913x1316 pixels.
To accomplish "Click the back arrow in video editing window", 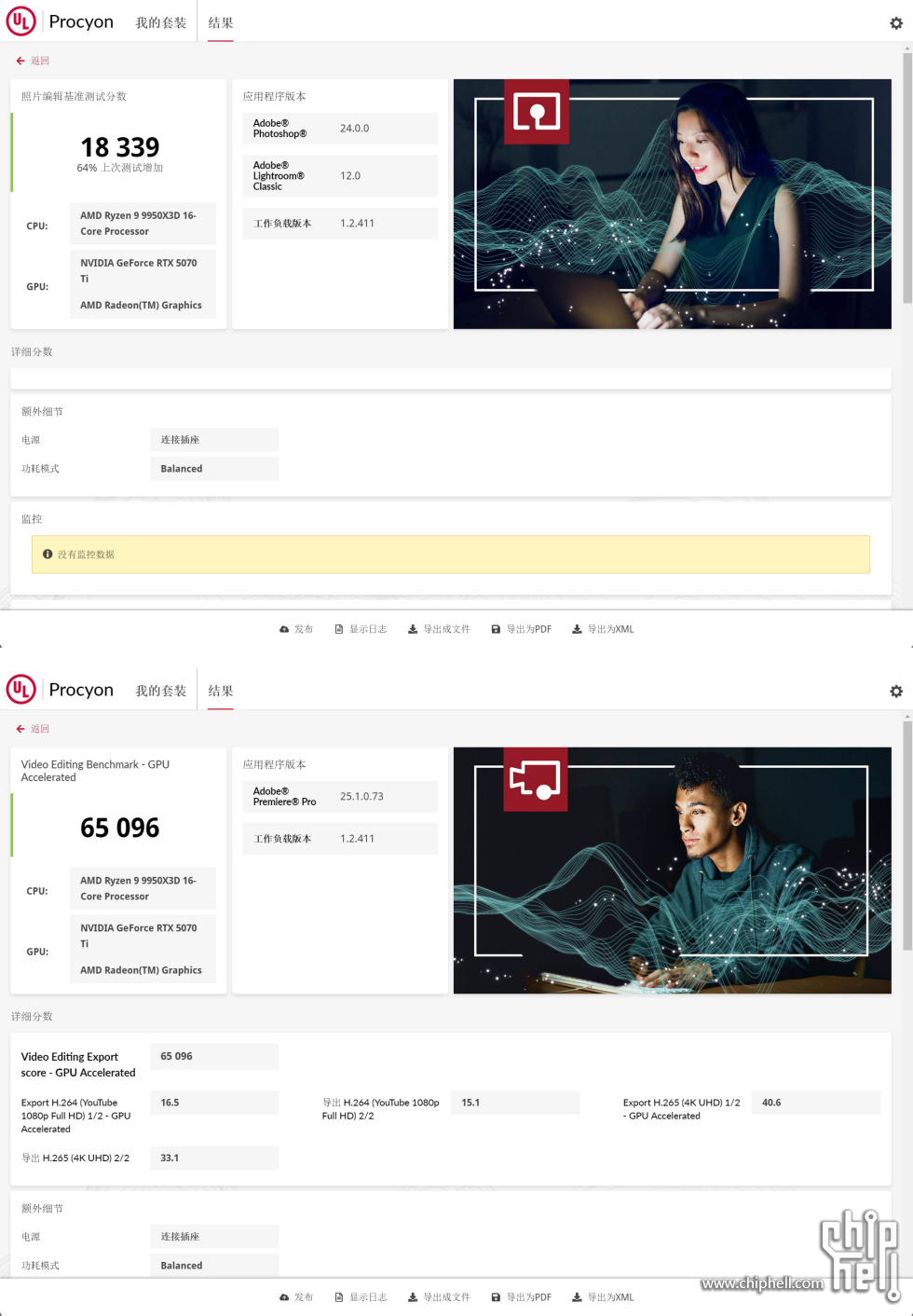I will point(20,729).
